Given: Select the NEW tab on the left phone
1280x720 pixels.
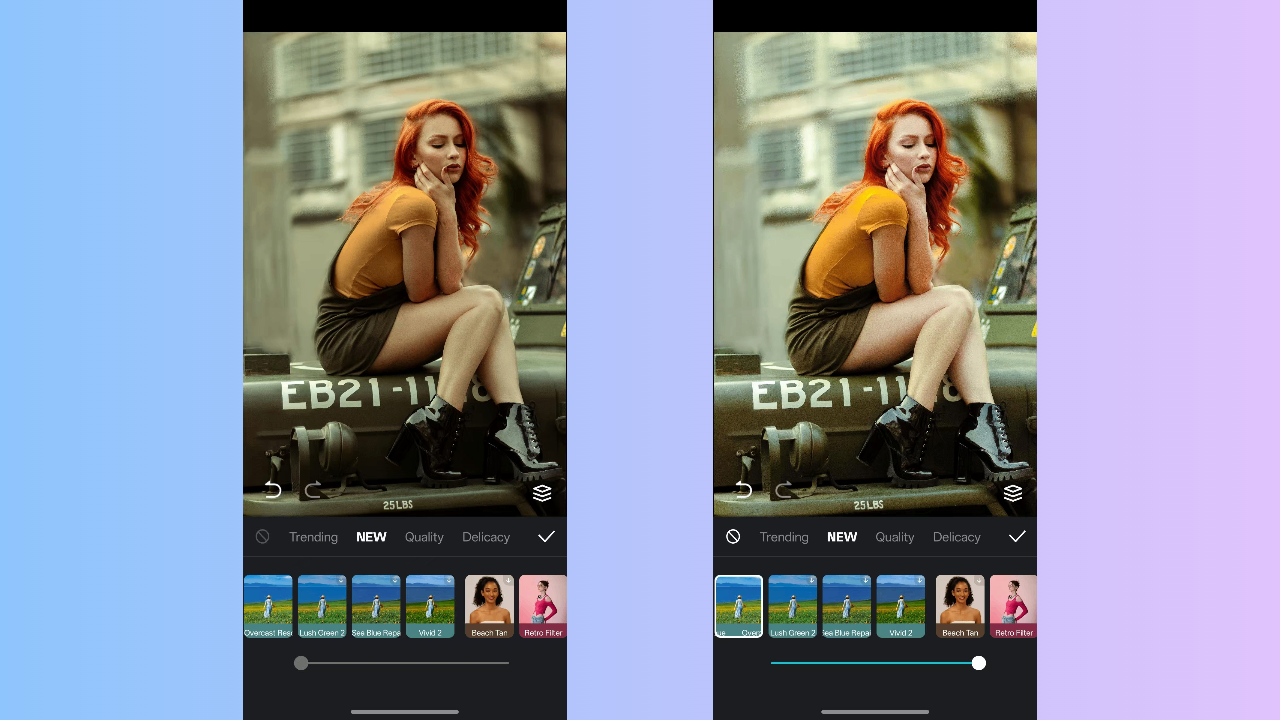Looking at the screenshot, I should [x=371, y=537].
